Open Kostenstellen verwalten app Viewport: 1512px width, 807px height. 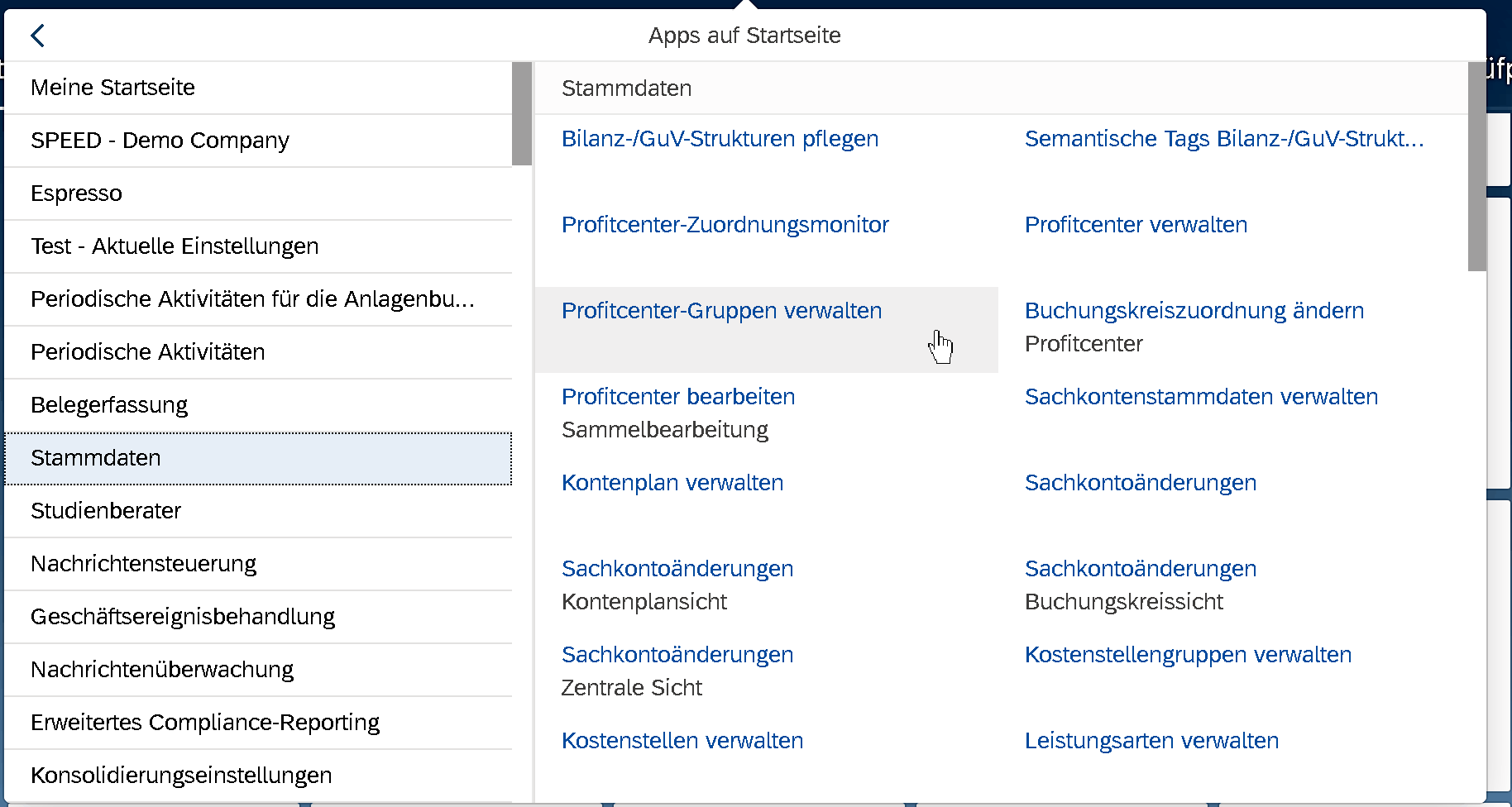pos(682,741)
